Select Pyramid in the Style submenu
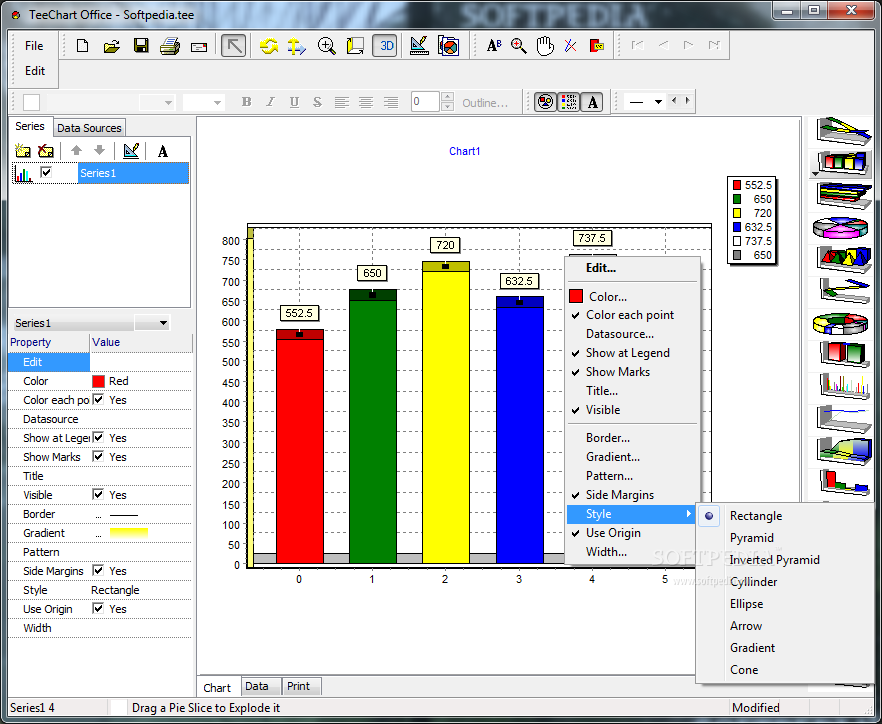 pos(752,538)
